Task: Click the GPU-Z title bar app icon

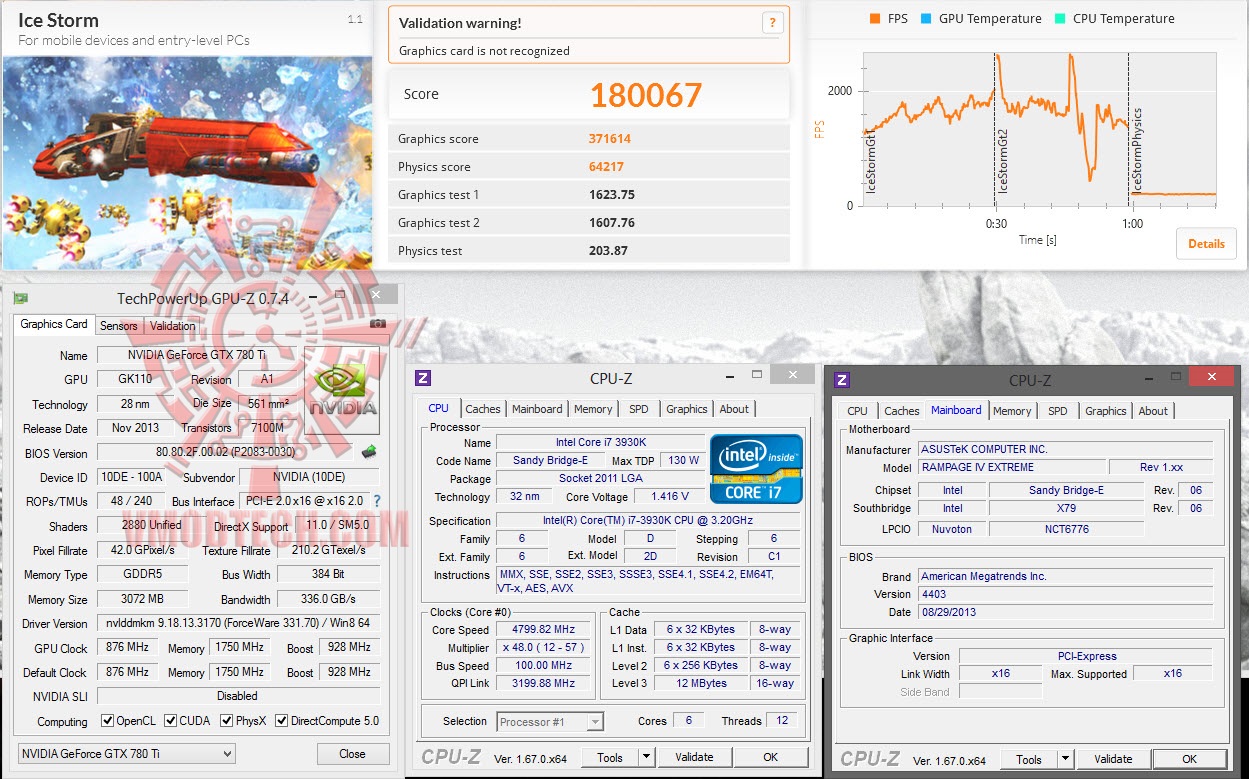Action: point(20,298)
